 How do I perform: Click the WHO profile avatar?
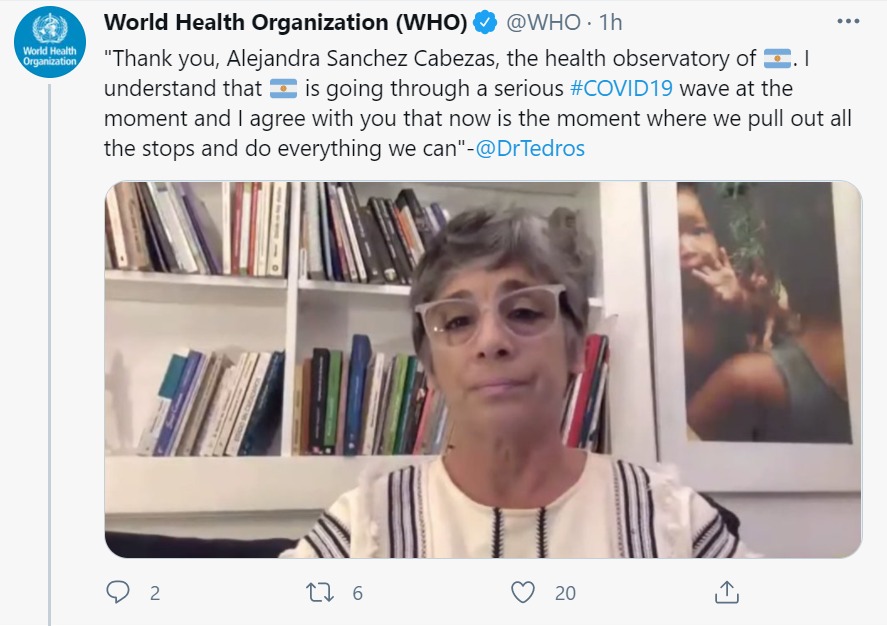[50, 42]
